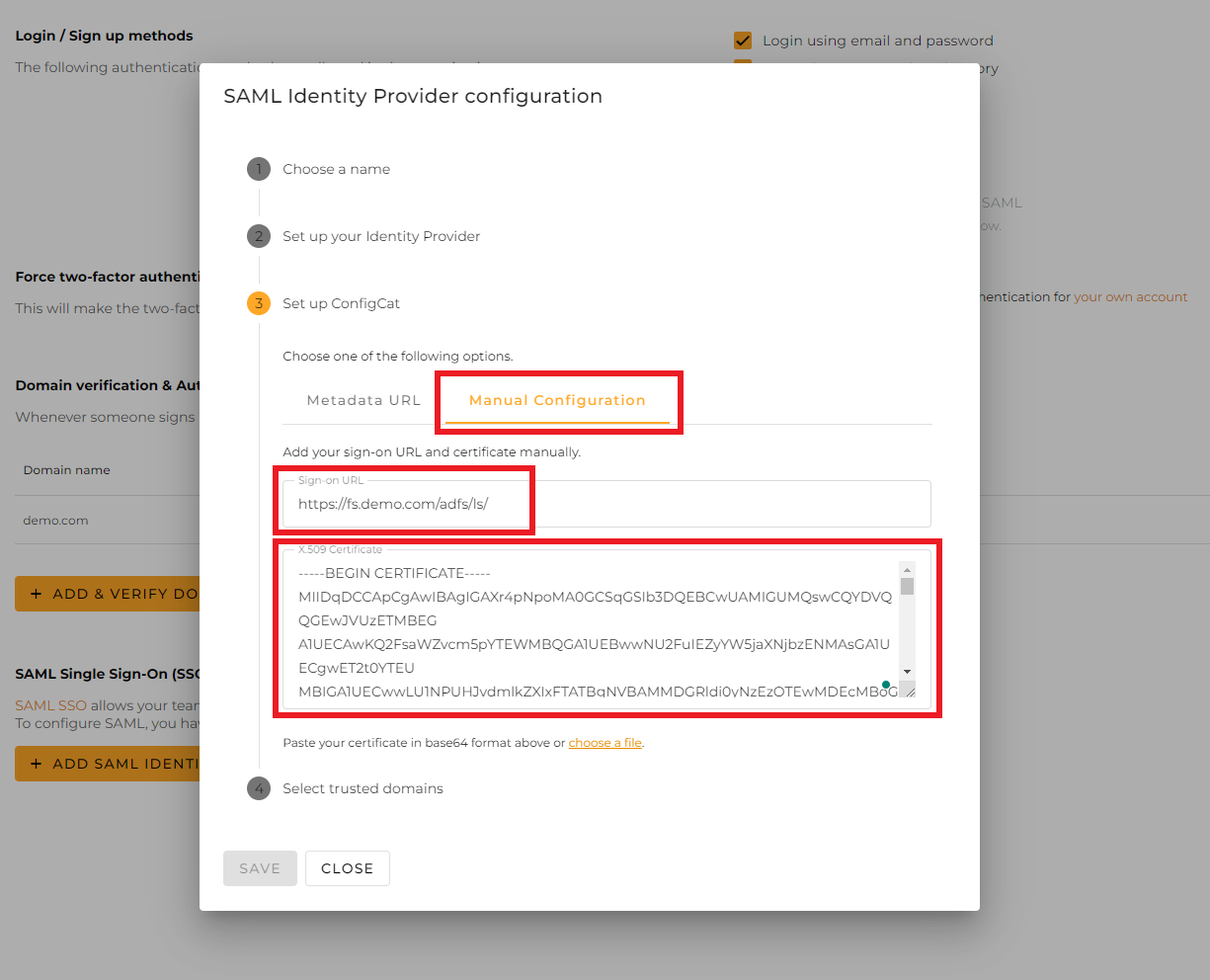Image resolution: width=1210 pixels, height=980 pixels.
Task: Click plus icon on Add SAML Identity button
Action: [37, 764]
